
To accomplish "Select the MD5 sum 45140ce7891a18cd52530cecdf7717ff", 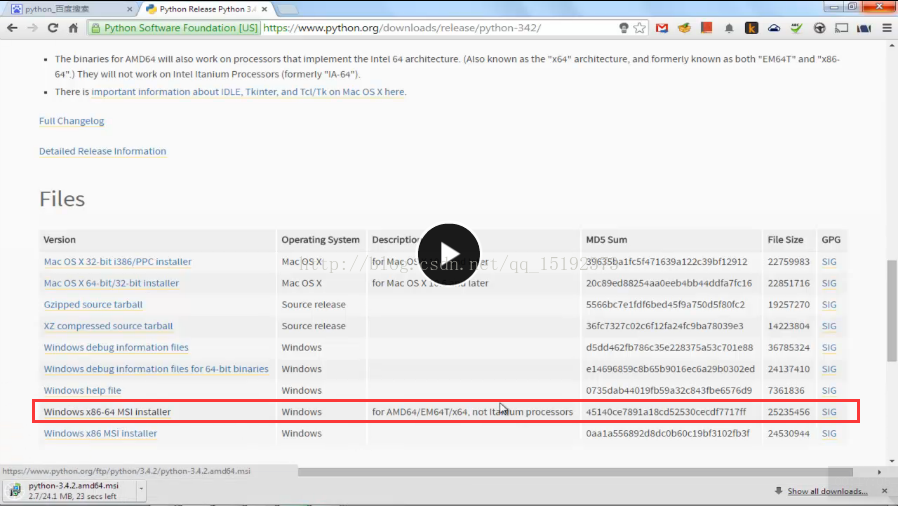I will point(665,412).
